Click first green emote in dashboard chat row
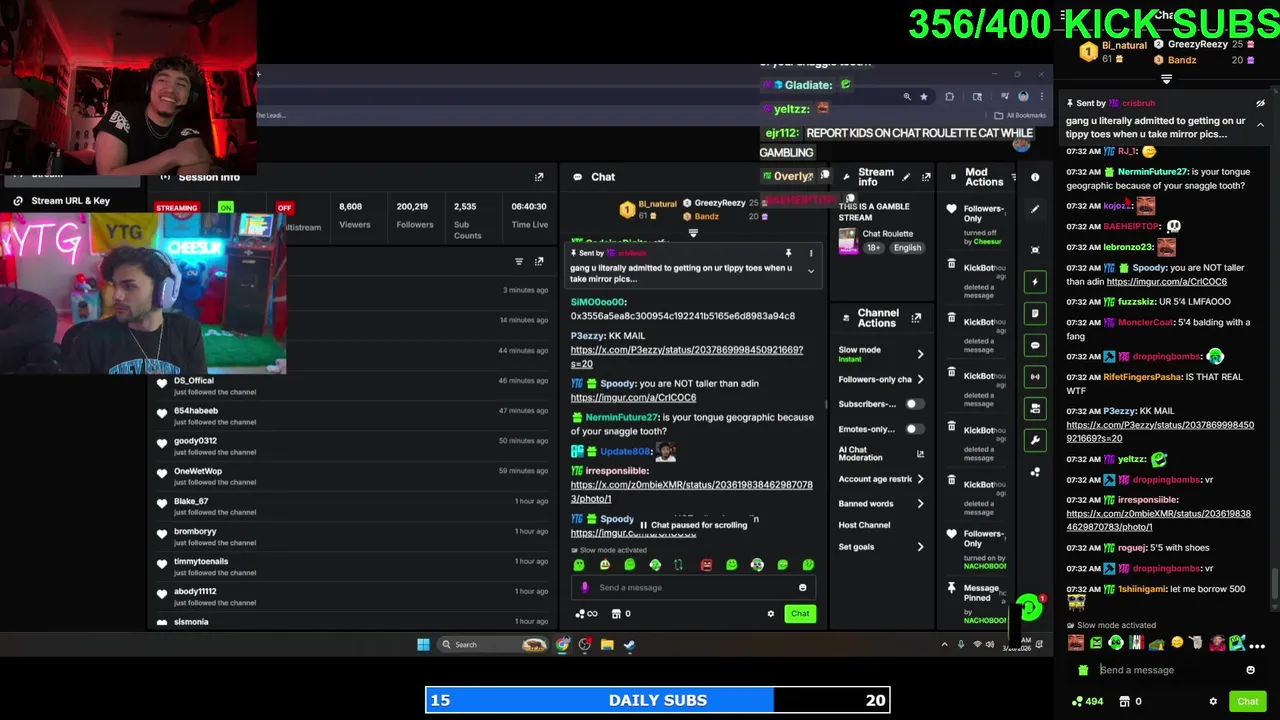This screenshot has height=720, width=1280. (x=578, y=566)
